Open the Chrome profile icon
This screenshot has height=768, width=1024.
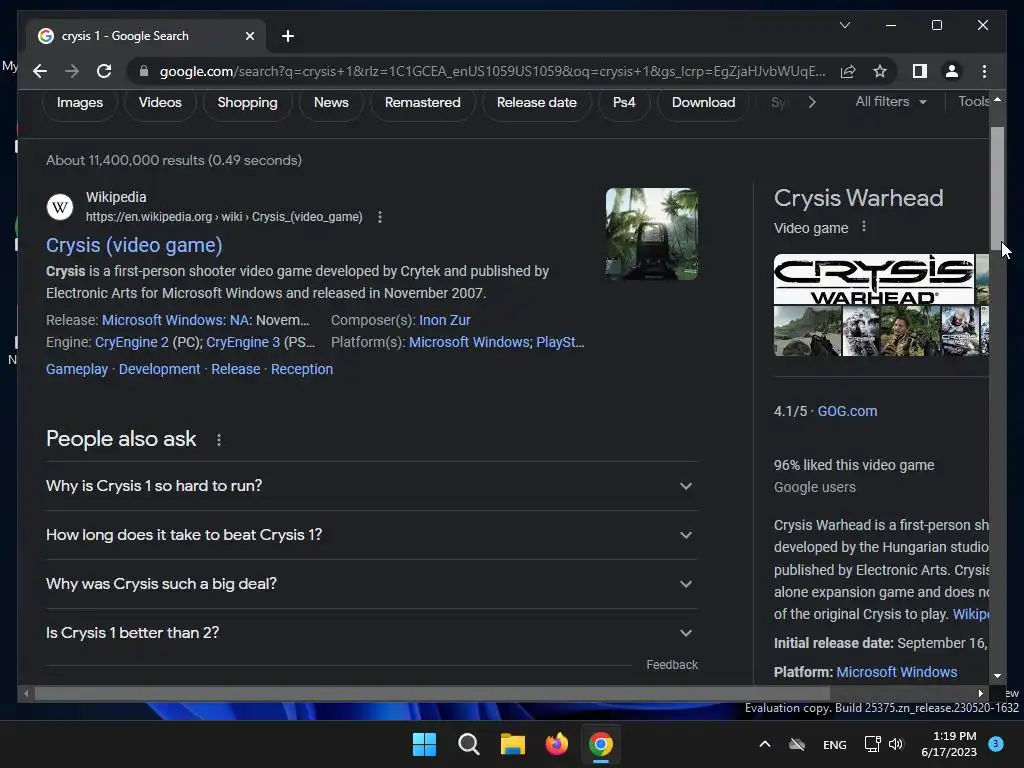pos(952,71)
